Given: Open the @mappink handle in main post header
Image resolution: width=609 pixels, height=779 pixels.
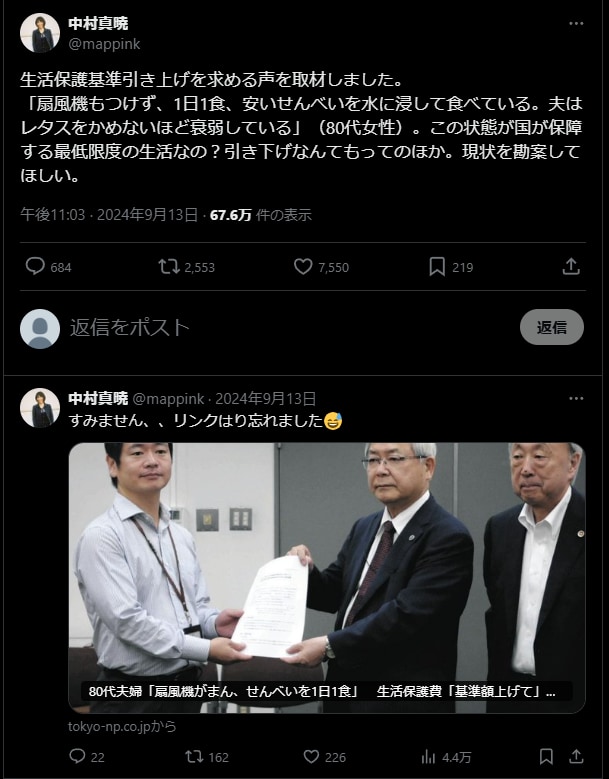Looking at the screenshot, I should point(104,44).
